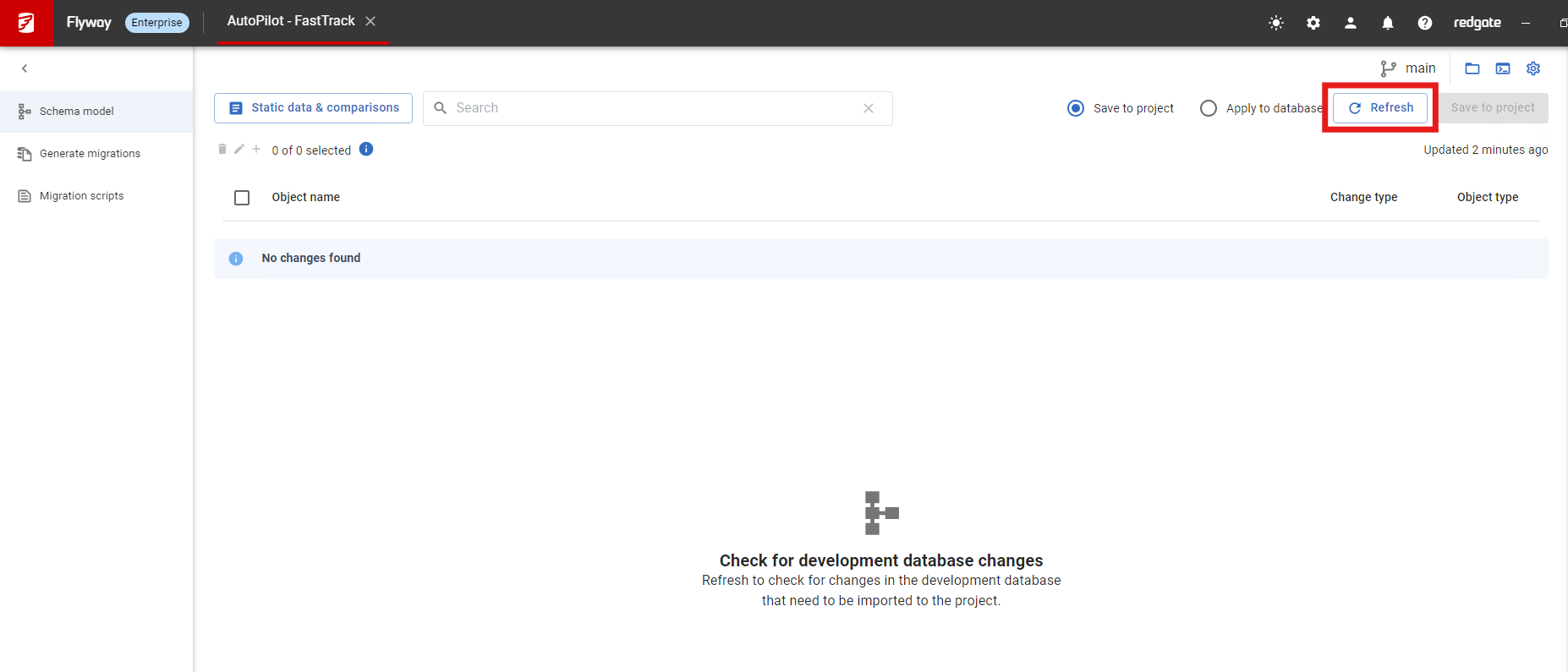Collapse the left sidebar with the chevron
1568x672 pixels.
point(25,68)
